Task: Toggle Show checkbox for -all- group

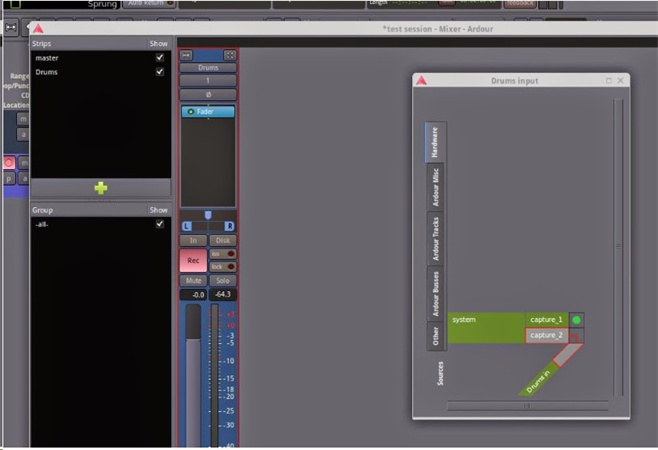Action: [159, 224]
